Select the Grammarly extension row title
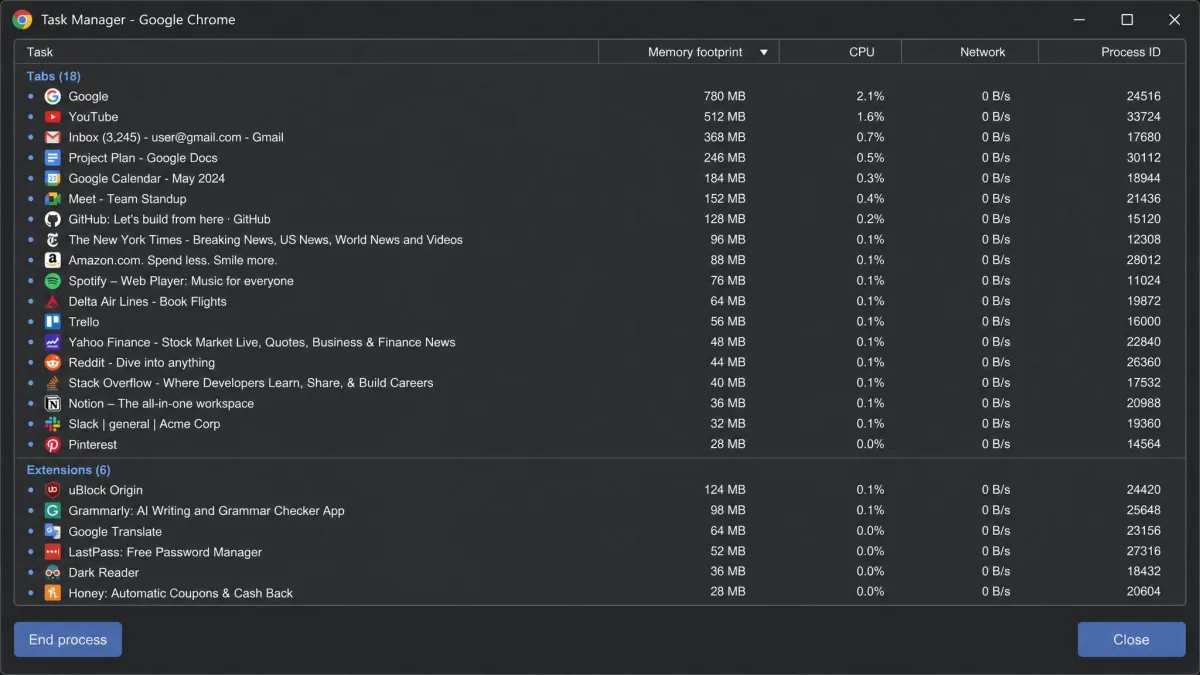 [207, 511]
